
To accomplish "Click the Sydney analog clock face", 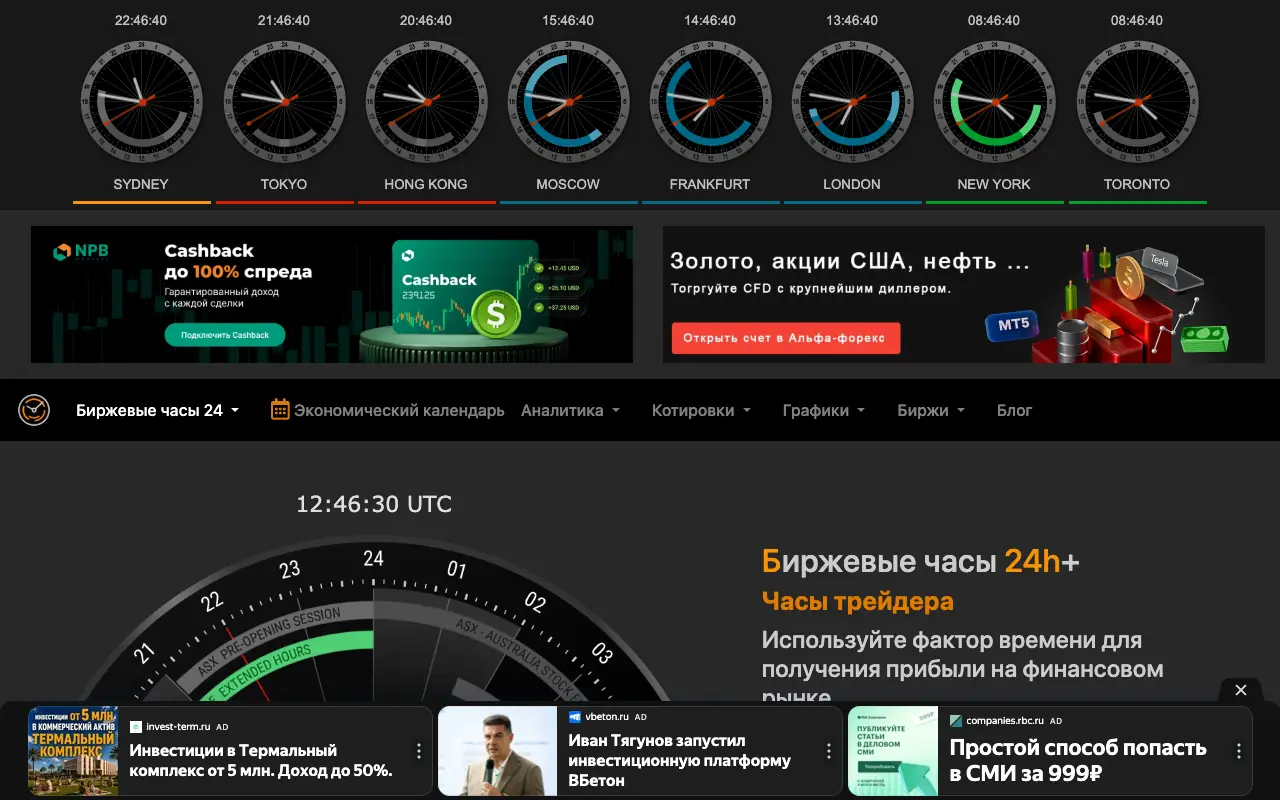I will (141, 102).
